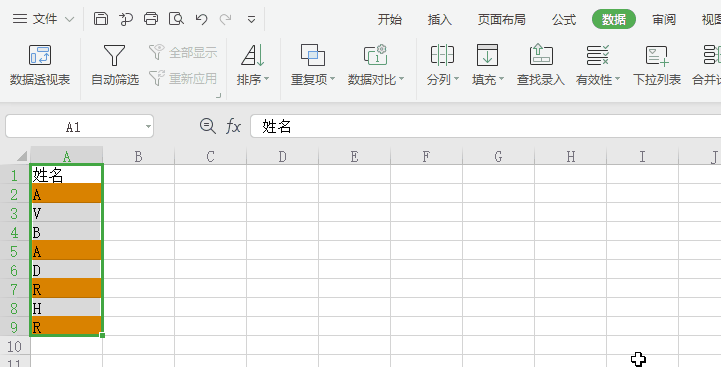Click the Redo arrow
The image size is (721, 367).
pyautogui.click(x=225, y=19)
